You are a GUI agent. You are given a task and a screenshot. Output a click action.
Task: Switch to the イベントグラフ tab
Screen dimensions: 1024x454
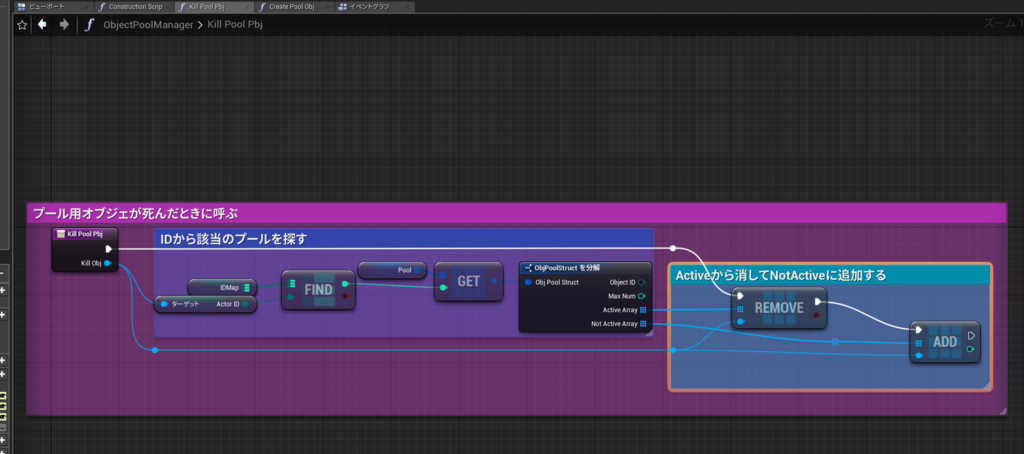pos(374,7)
